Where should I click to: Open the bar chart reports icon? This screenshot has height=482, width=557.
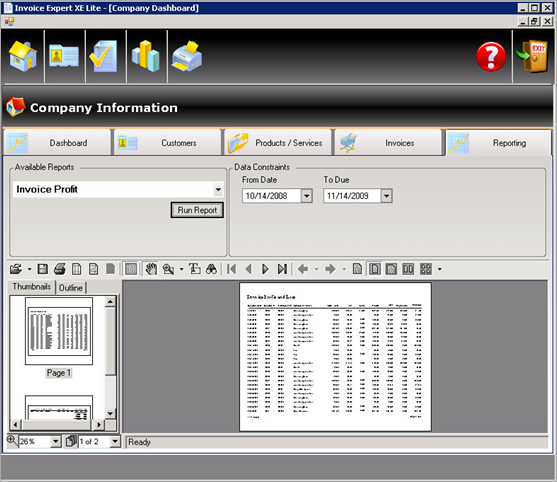146,56
